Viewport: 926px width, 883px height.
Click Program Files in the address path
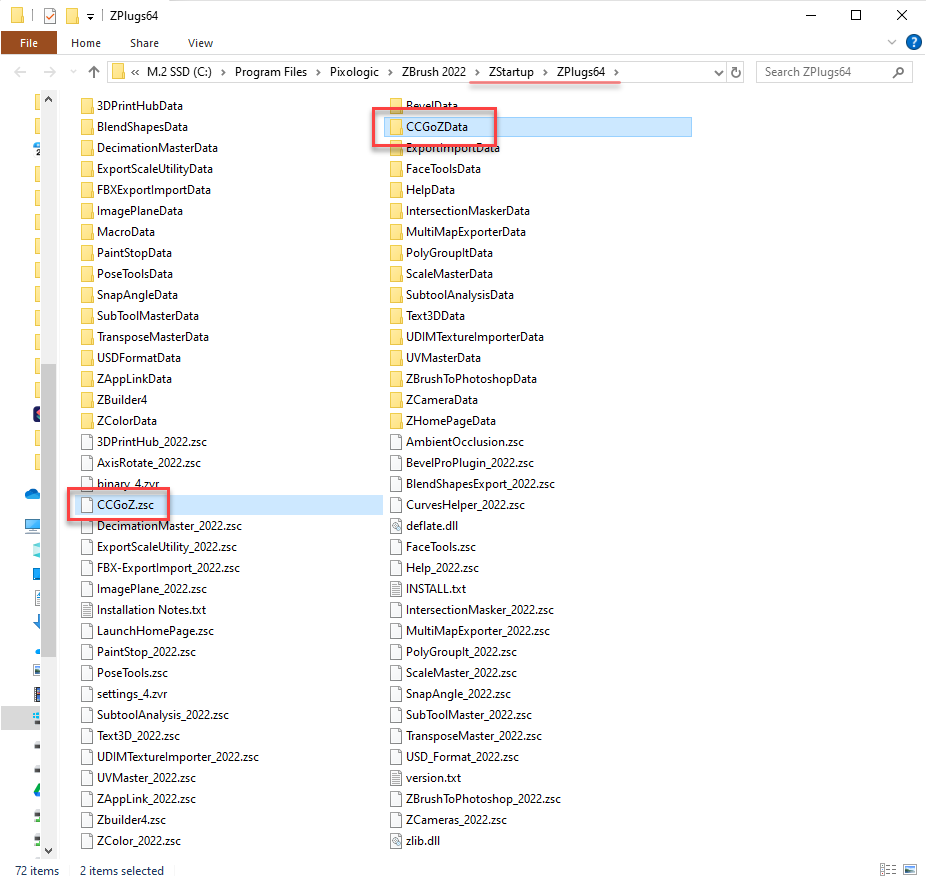click(x=271, y=72)
